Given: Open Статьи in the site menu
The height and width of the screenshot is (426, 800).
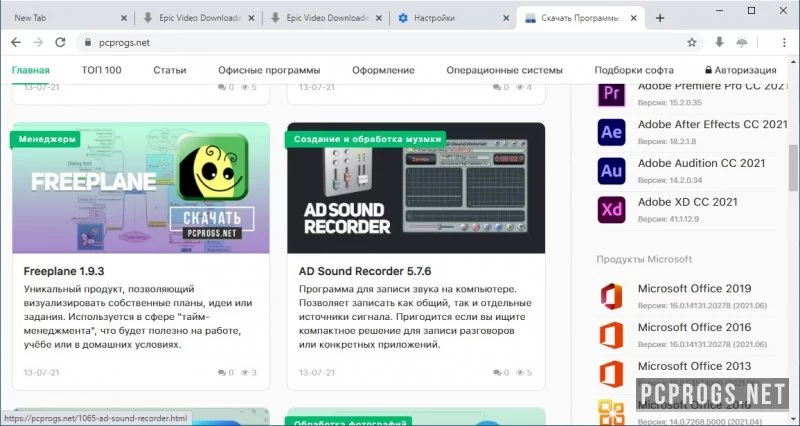Looking at the screenshot, I should [169, 70].
